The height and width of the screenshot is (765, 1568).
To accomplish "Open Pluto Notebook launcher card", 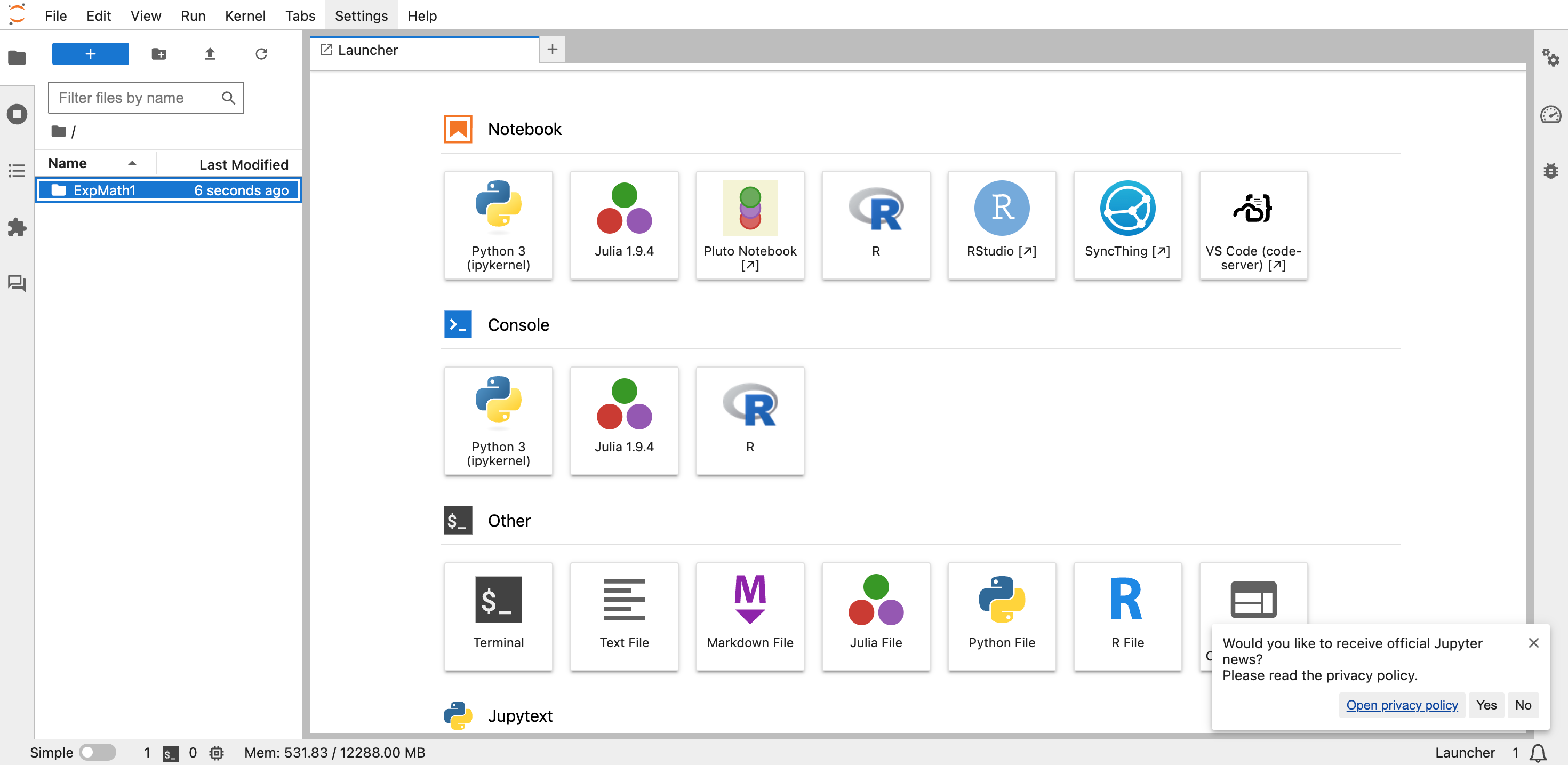I will [x=750, y=225].
